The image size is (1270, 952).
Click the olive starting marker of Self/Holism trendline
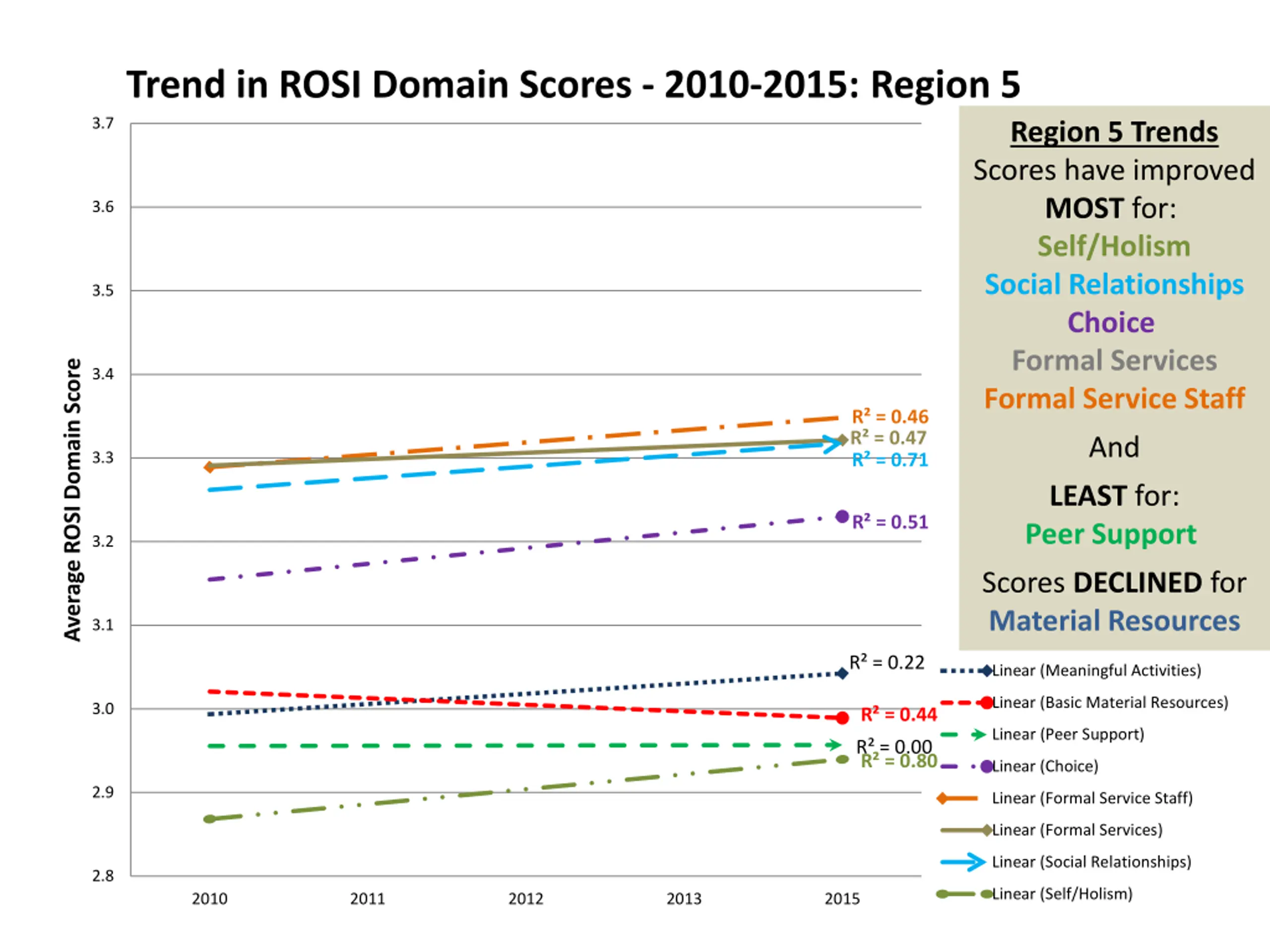click(209, 819)
